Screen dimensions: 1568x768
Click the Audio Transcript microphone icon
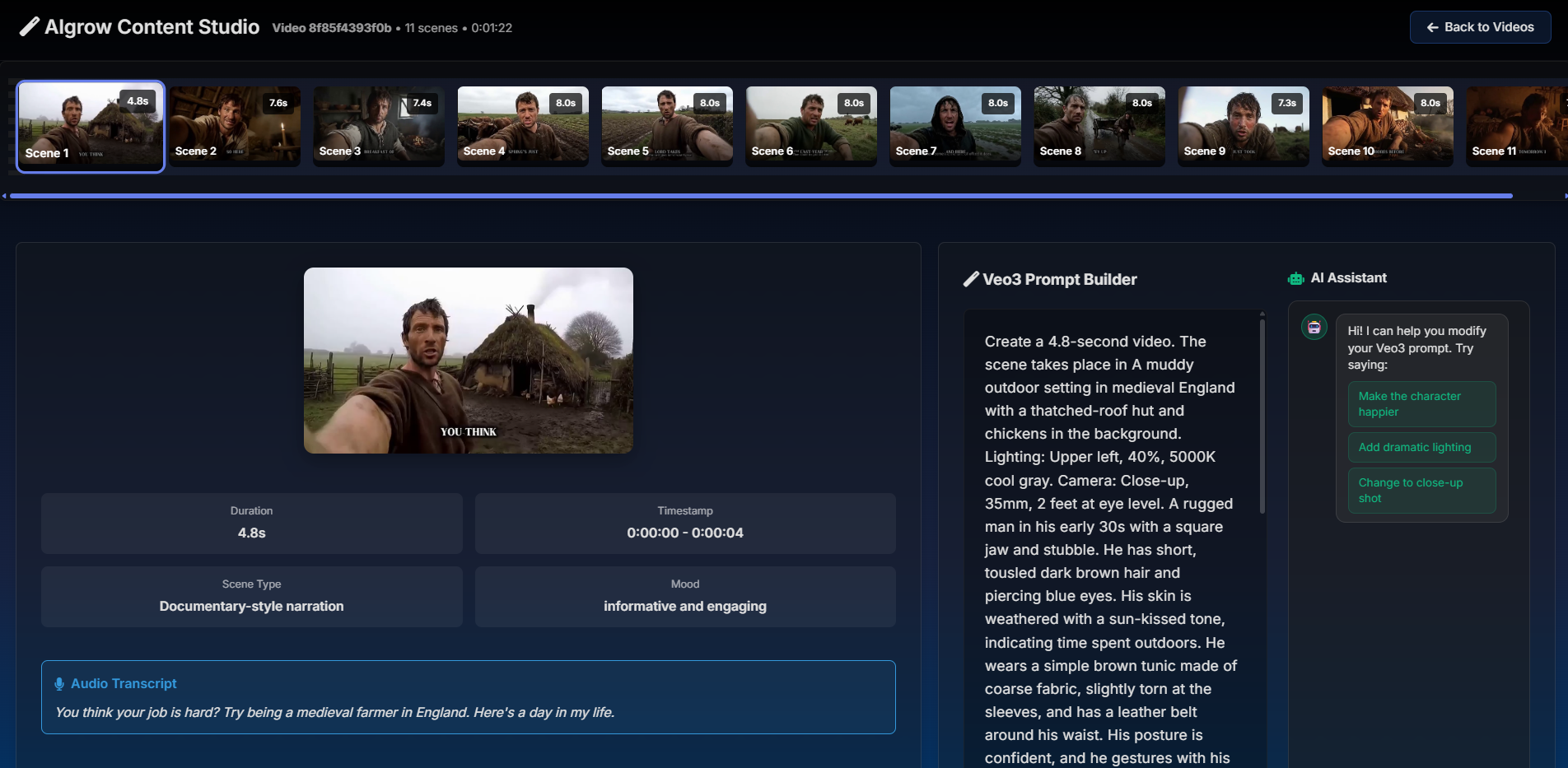(x=59, y=684)
